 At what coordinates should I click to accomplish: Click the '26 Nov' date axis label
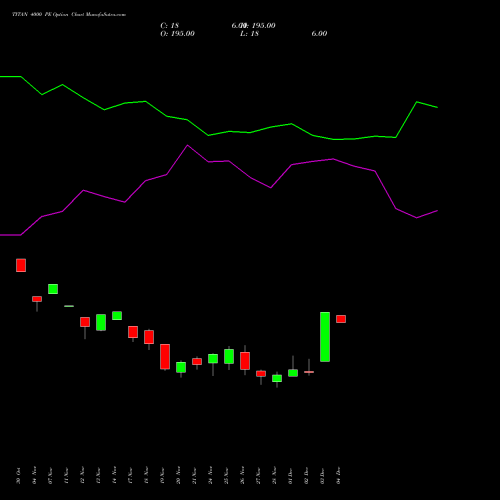point(243,475)
